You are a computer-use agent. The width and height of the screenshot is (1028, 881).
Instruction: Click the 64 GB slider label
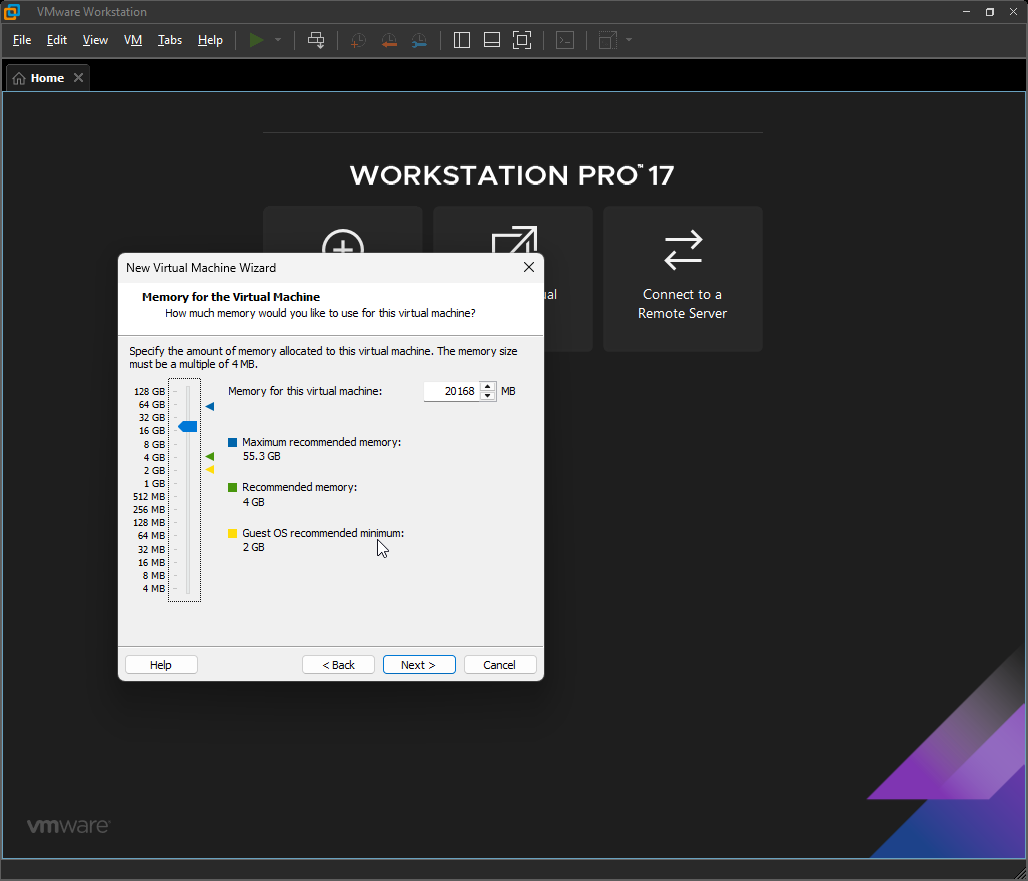(x=151, y=404)
